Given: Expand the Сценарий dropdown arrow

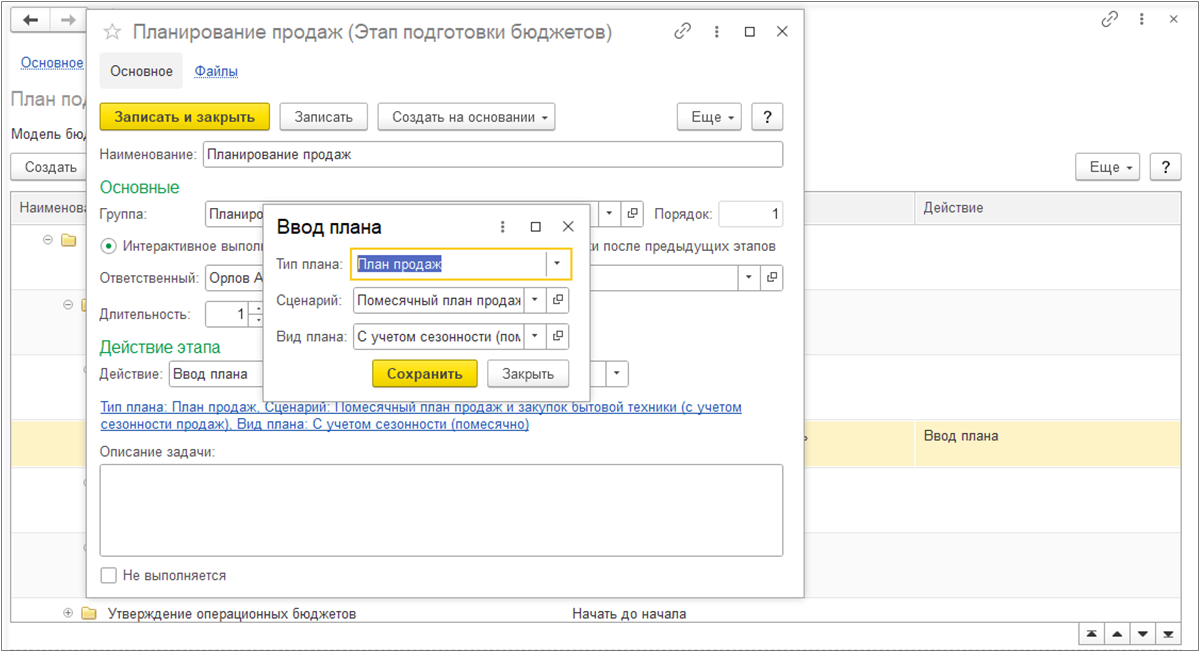Looking at the screenshot, I should 534,300.
